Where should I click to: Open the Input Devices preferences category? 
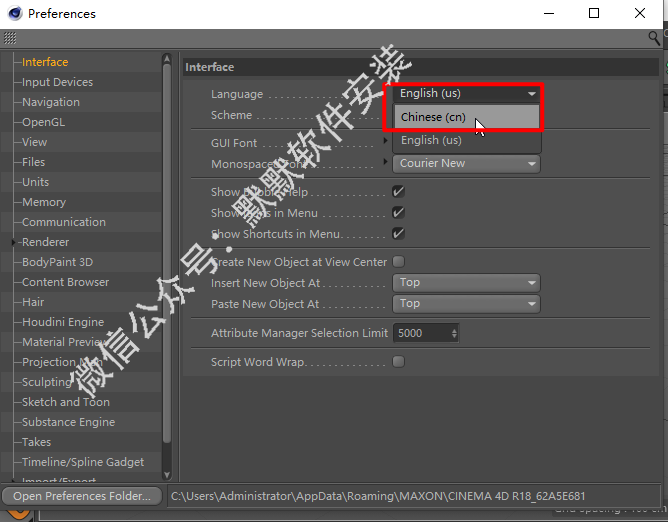pyautogui.click(x=57, y=82)
